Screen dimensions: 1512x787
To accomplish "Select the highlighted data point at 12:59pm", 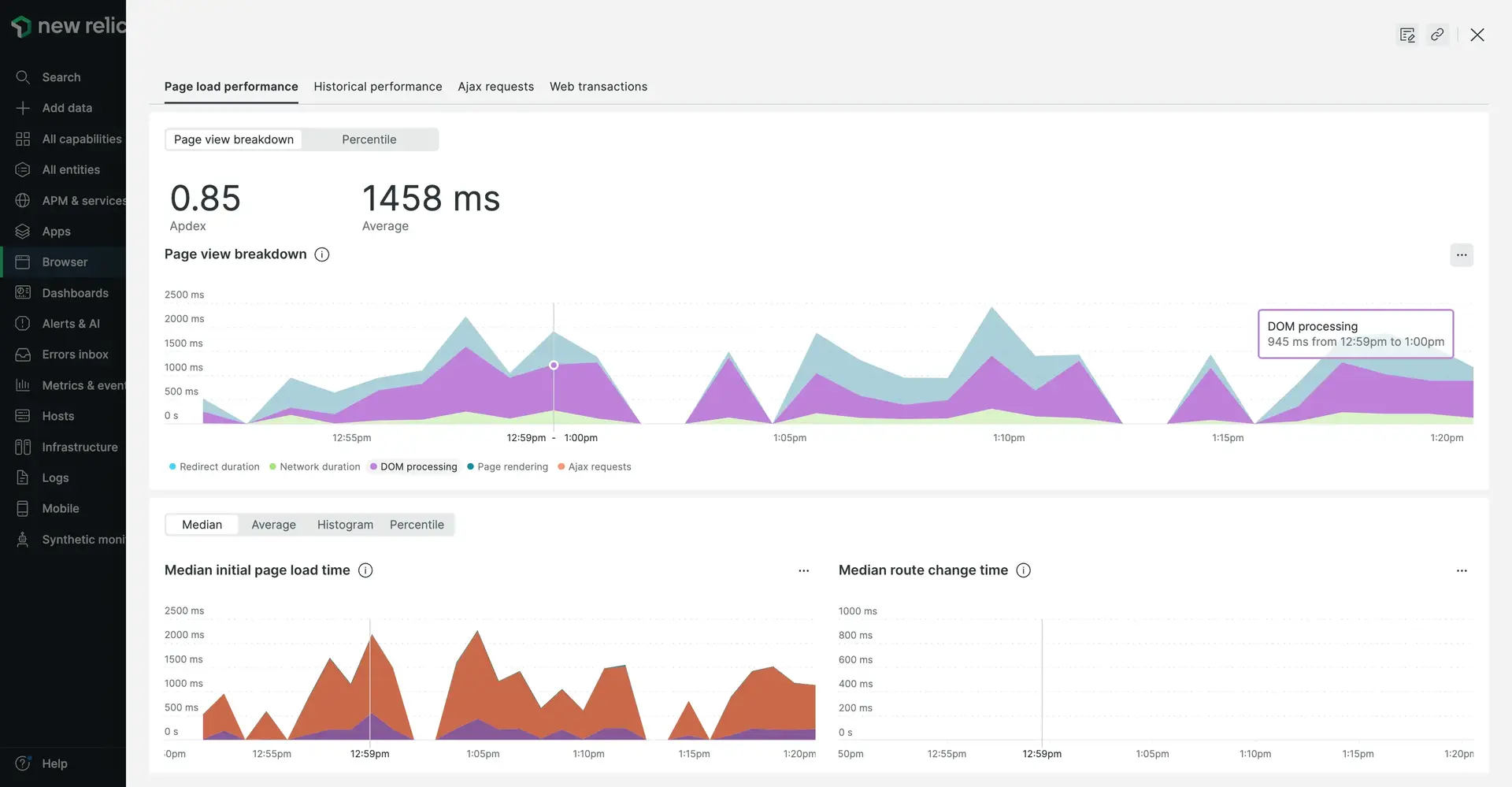I will point(553,365).
